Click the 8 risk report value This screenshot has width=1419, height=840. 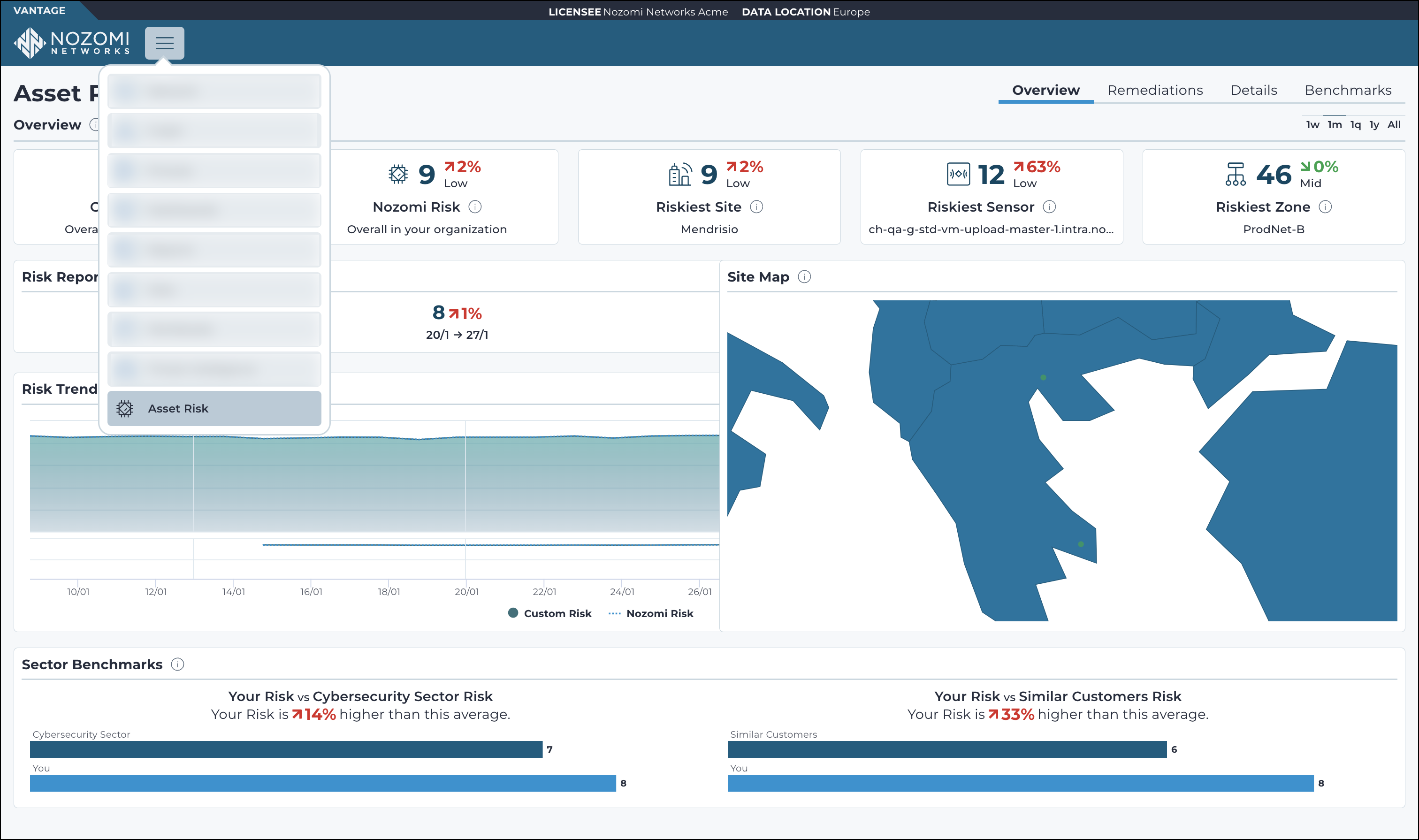[x=438, y=313]
